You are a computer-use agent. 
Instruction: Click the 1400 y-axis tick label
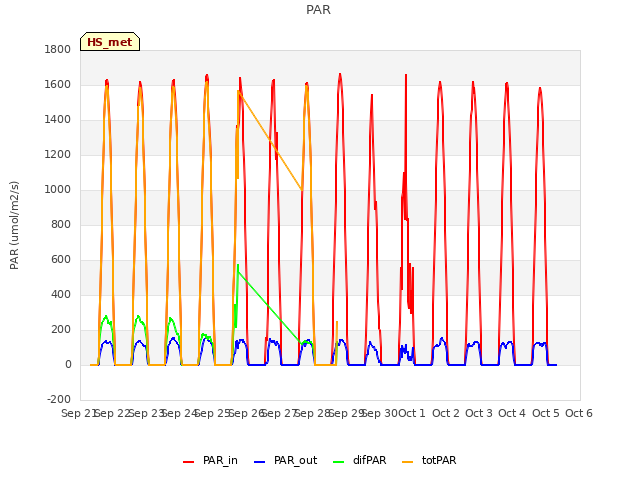(x=58, y=120)
